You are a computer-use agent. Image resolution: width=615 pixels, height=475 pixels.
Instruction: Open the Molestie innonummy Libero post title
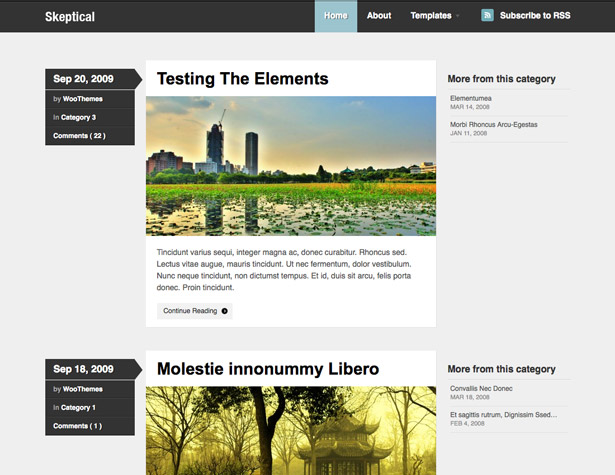pyautogui.click(x=268, y=369)
